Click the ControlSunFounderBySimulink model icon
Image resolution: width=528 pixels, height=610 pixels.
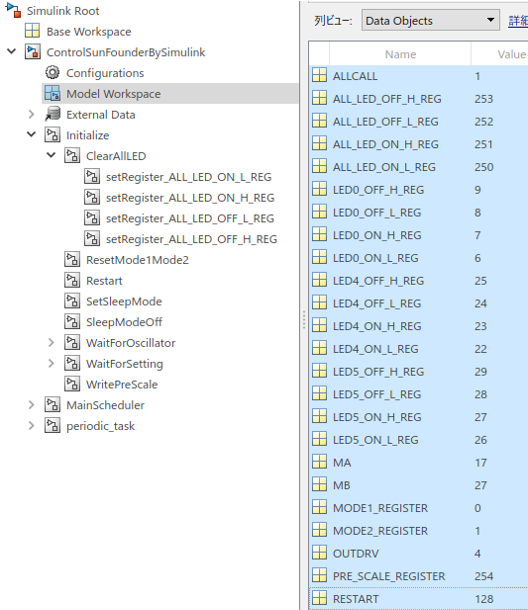tap(33, 52)
